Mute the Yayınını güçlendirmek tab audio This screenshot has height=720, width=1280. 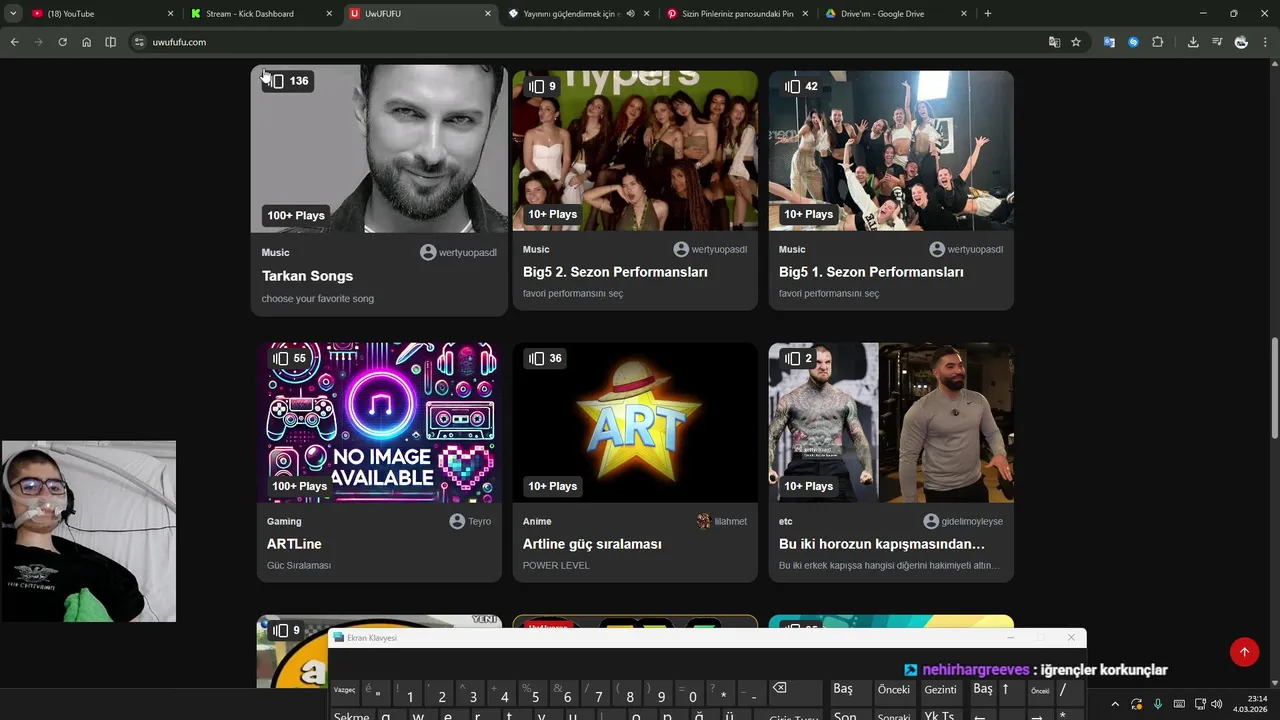pos(631,14)
